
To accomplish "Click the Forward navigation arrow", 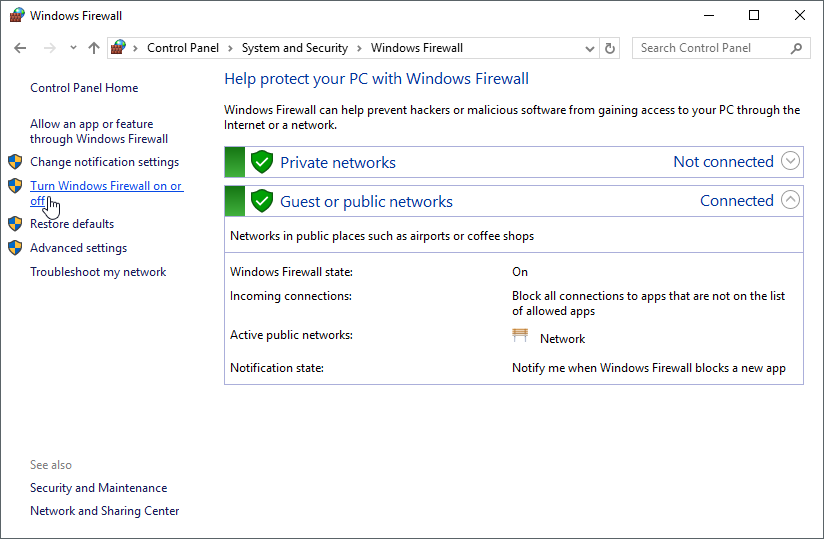I will coord(49,48).
